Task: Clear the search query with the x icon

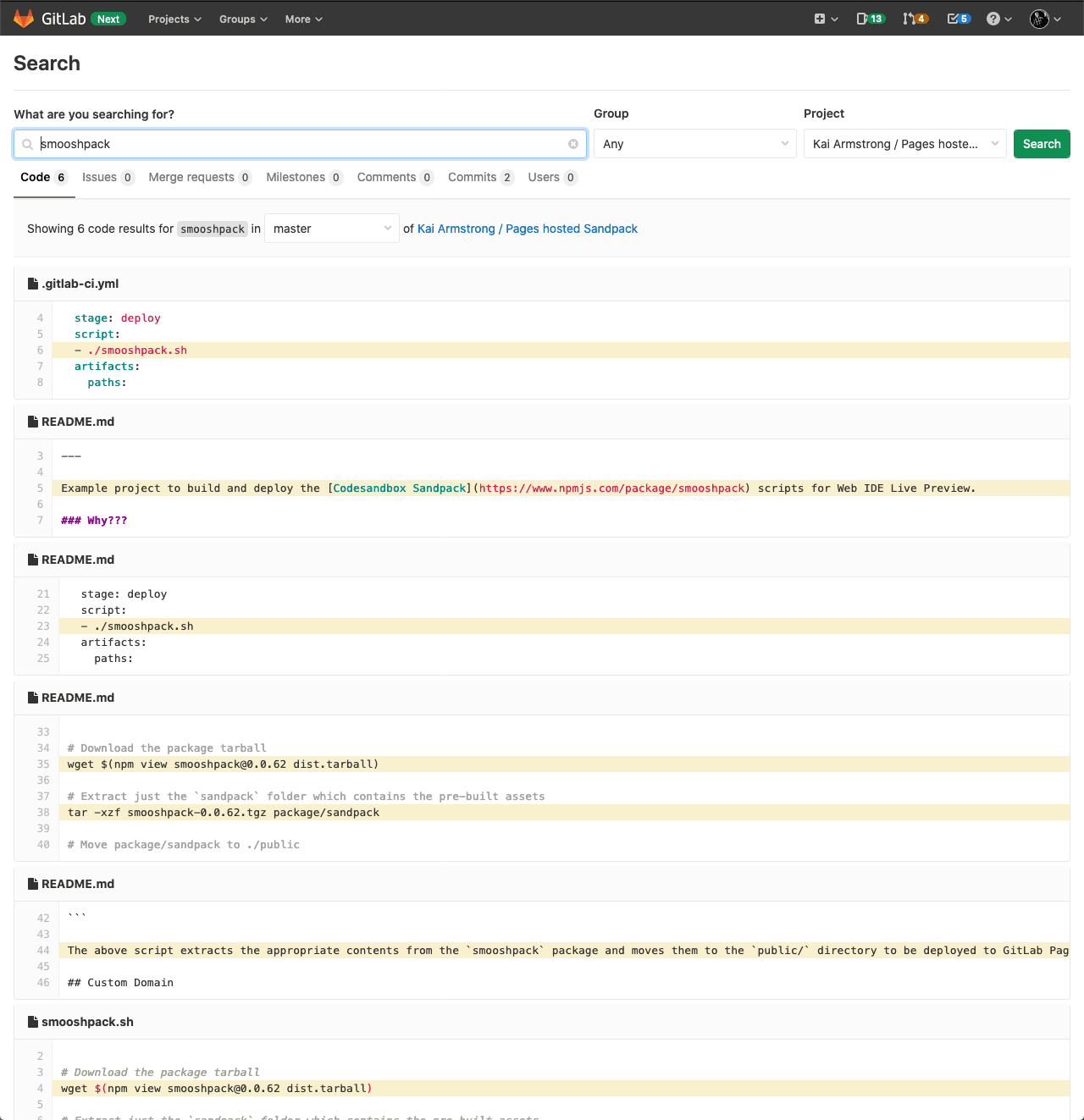Action: click(x=572, y=144)
